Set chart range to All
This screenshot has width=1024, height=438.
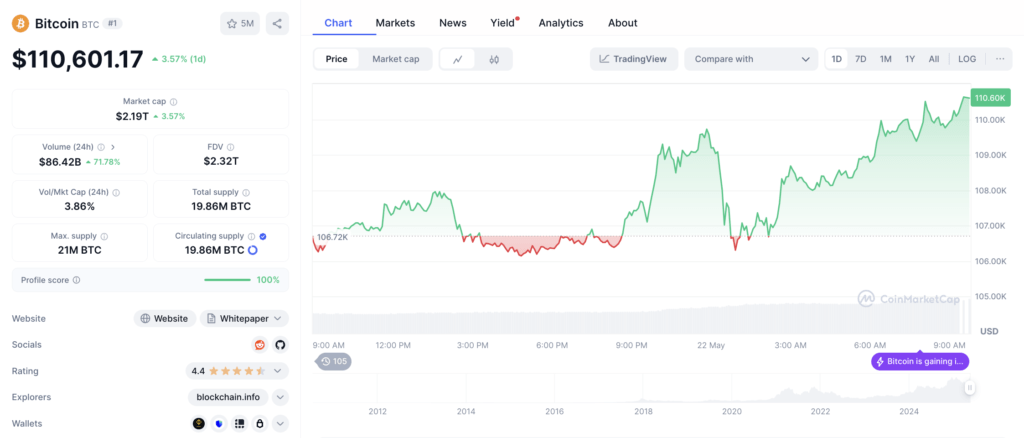coord(934,59)
